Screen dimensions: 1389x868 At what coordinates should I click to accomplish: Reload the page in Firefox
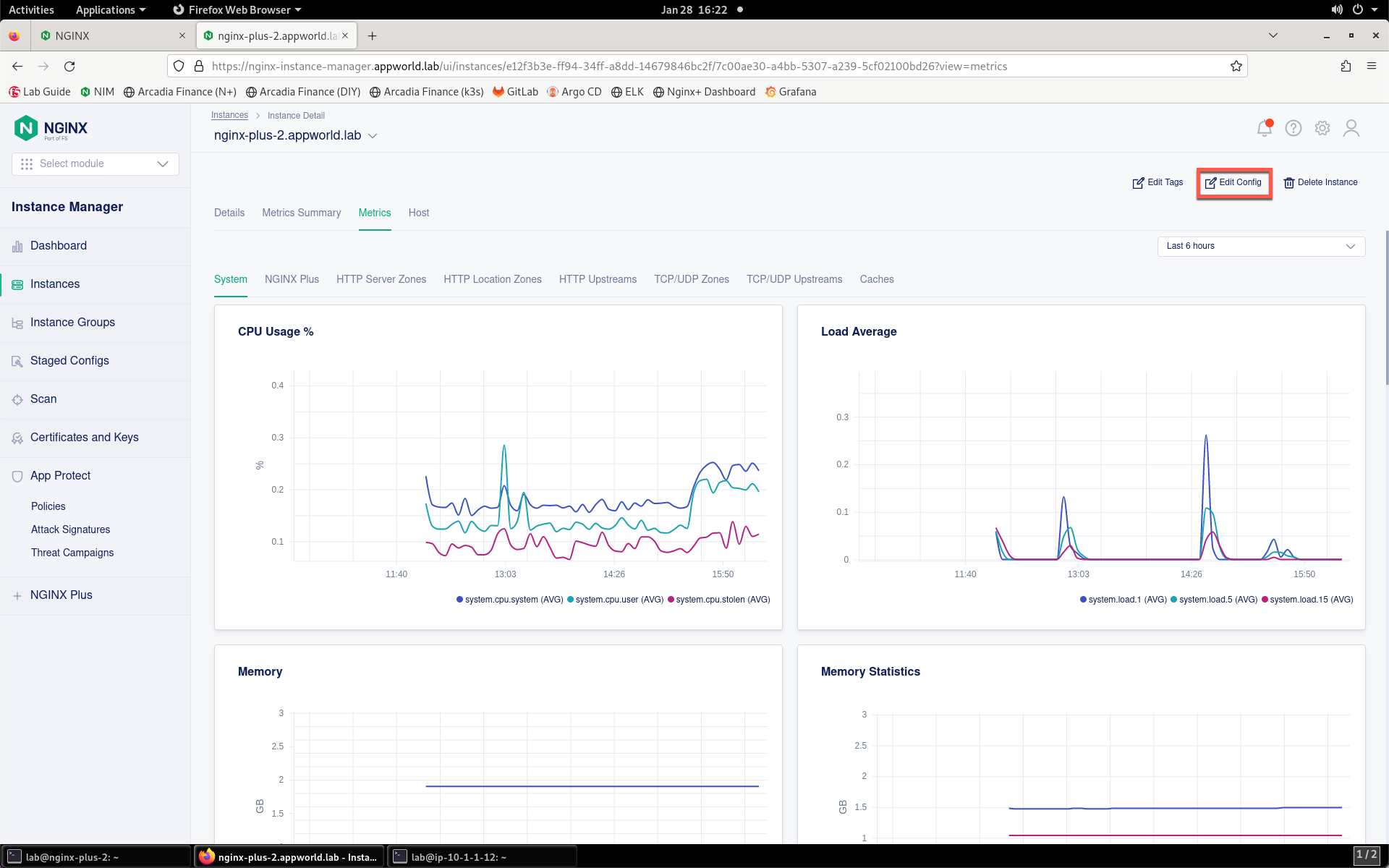[x=69, y=66]
